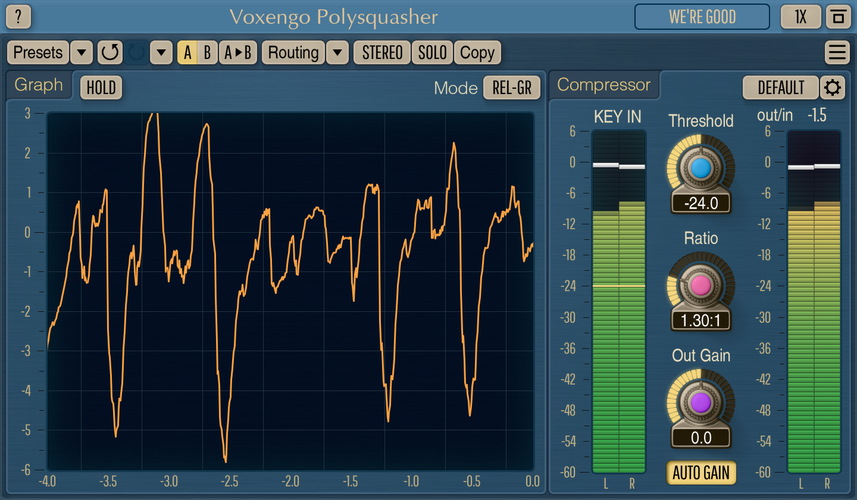The width and height of the screenshot is (857, 500).
Task: Click the dimmed redo arrow icon
Action: click(136, 52)
